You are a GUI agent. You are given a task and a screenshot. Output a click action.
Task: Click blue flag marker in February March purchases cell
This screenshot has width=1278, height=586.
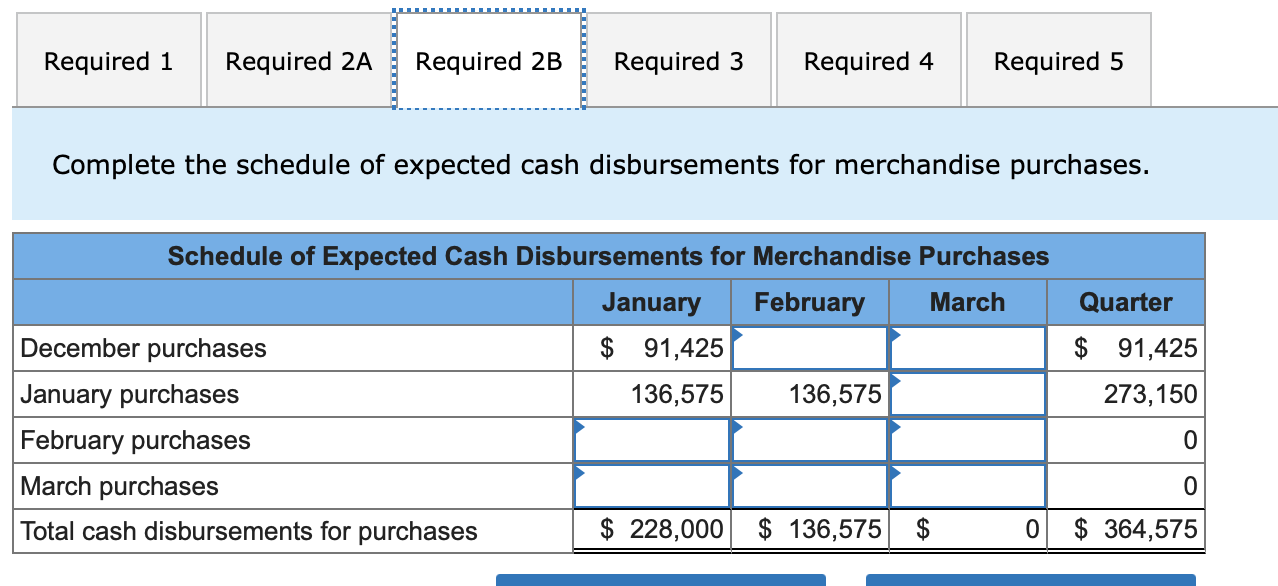point(739,471)
